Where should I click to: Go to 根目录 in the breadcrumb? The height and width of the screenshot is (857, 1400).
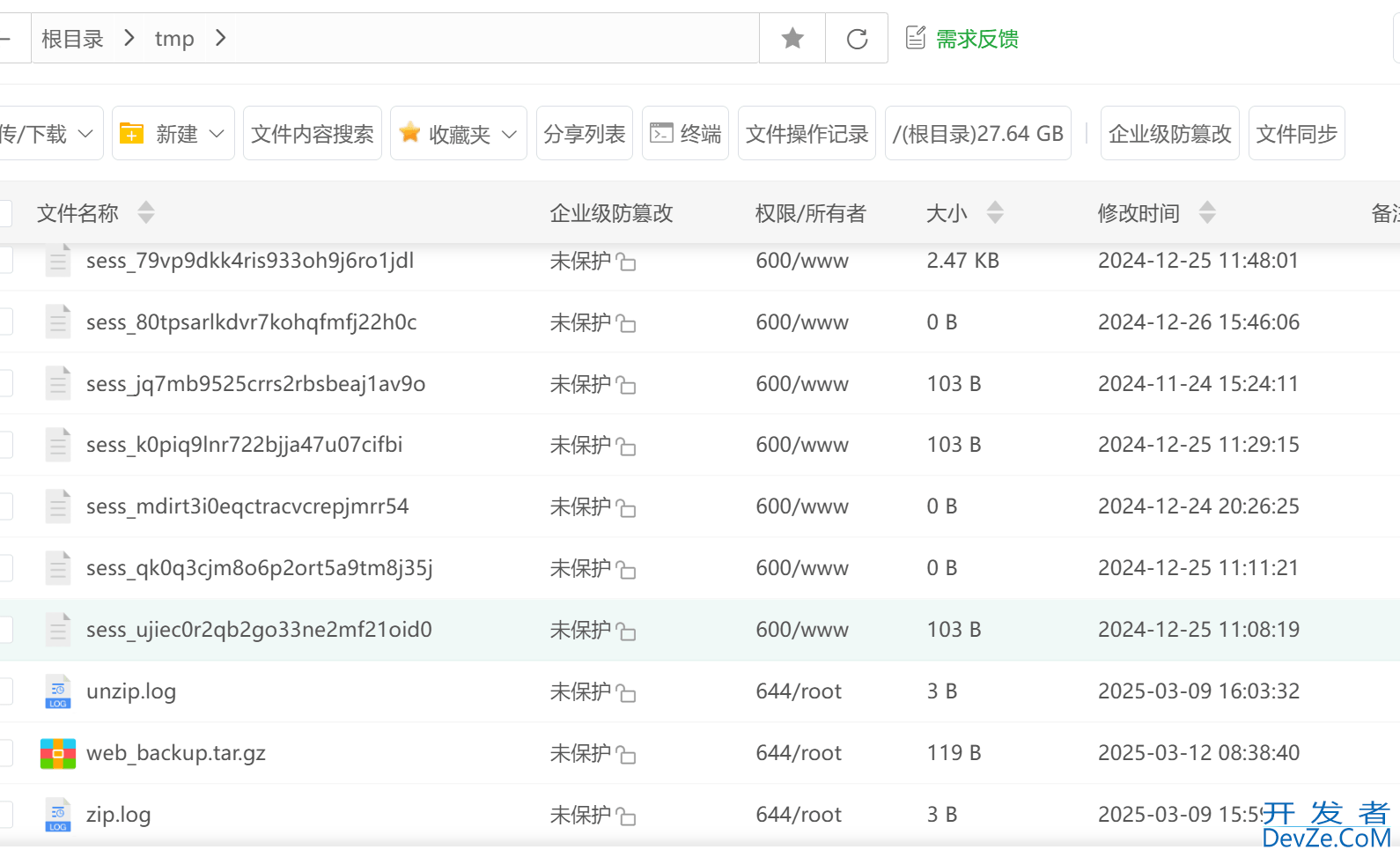(x=72, y=39)
